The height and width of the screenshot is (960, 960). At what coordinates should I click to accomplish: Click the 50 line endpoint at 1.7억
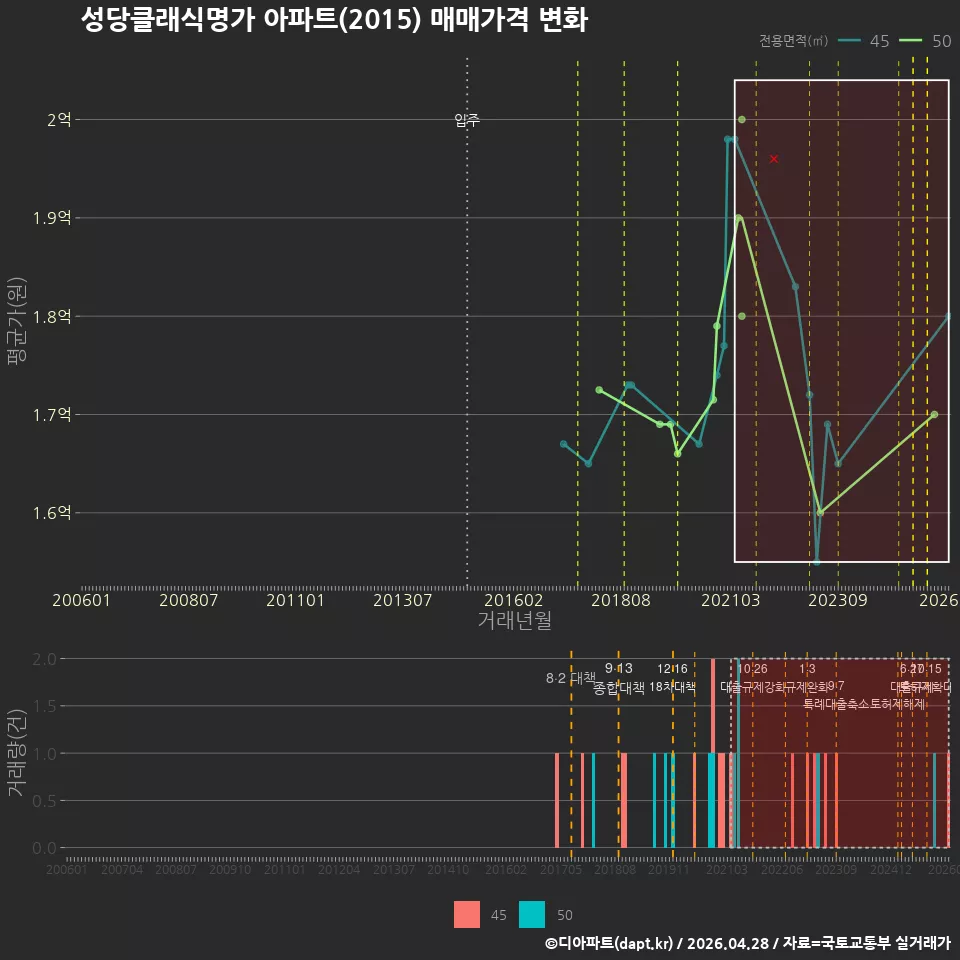click(934, 414)
